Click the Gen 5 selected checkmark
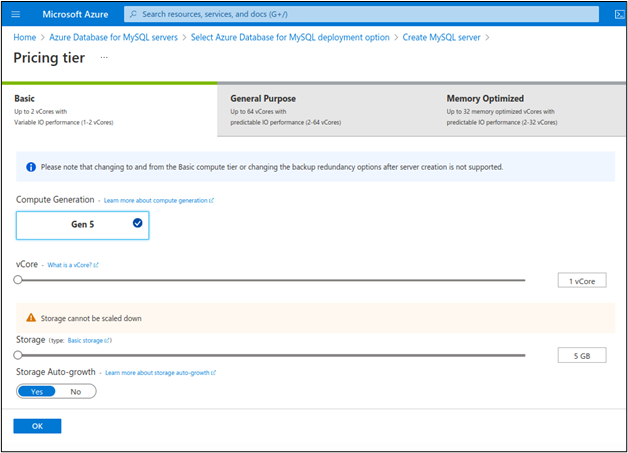The width and height of the screenshot is (628, 453). tap(137, 223)
